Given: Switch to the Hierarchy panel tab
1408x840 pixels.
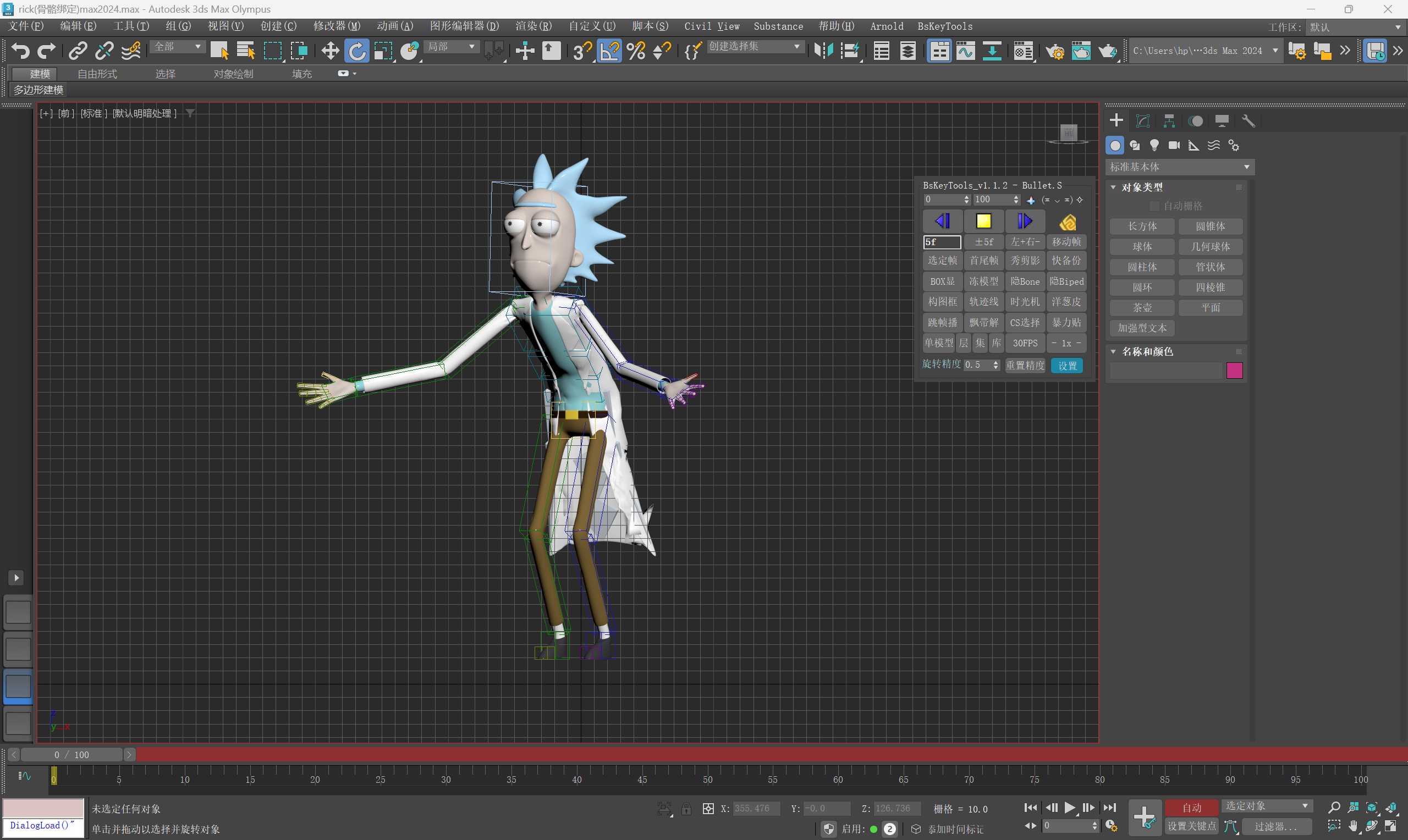Looking at the screenshot, I should (1169, 120).
